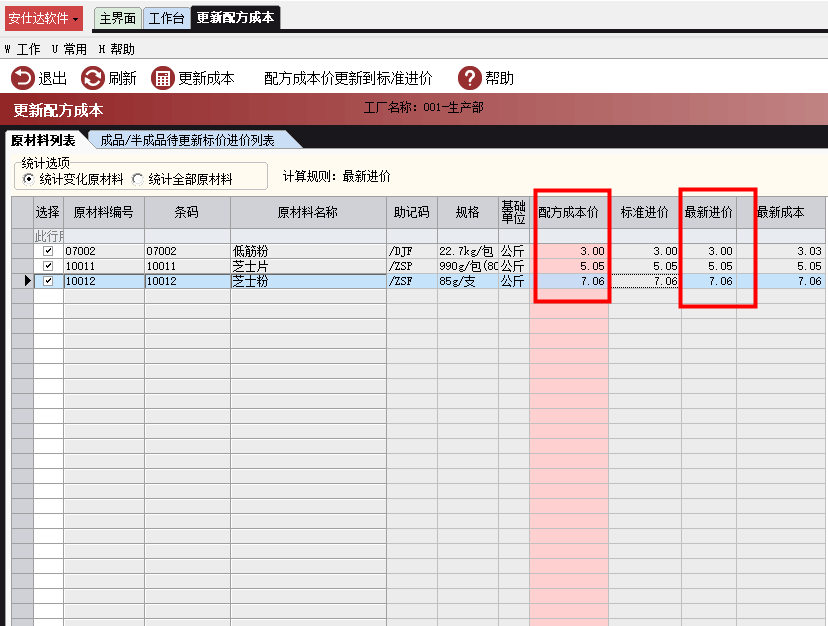Click the 配方成本价 column header
828x626 pixels.
point(569,212)
